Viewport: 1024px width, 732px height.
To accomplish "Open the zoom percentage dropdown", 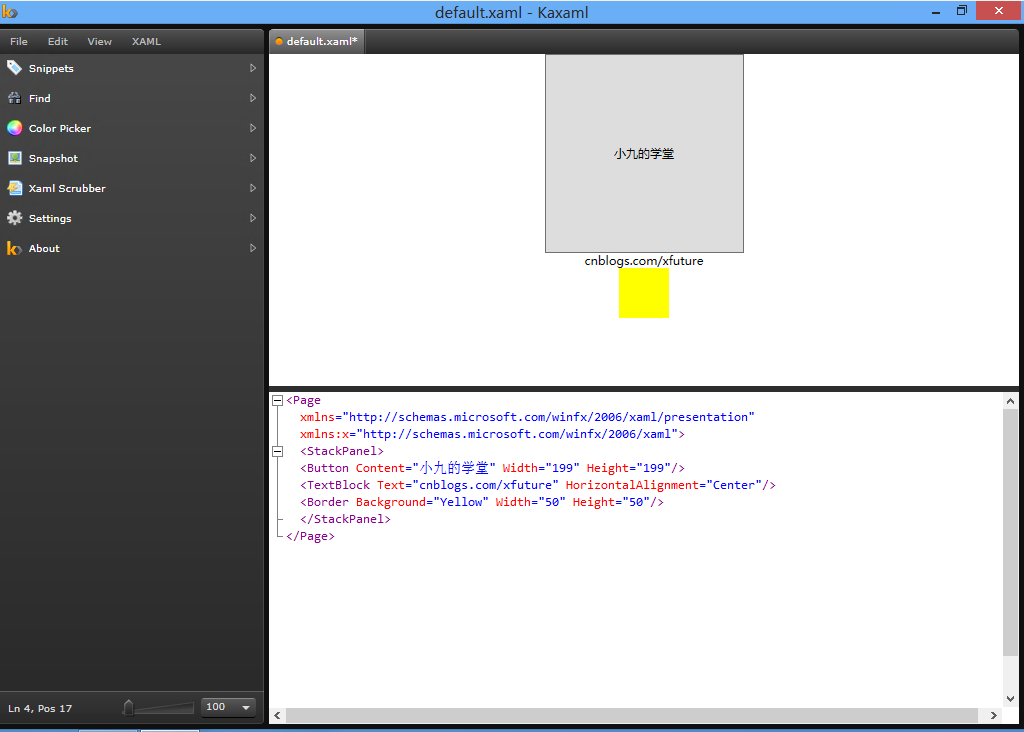I will point(246,707).
